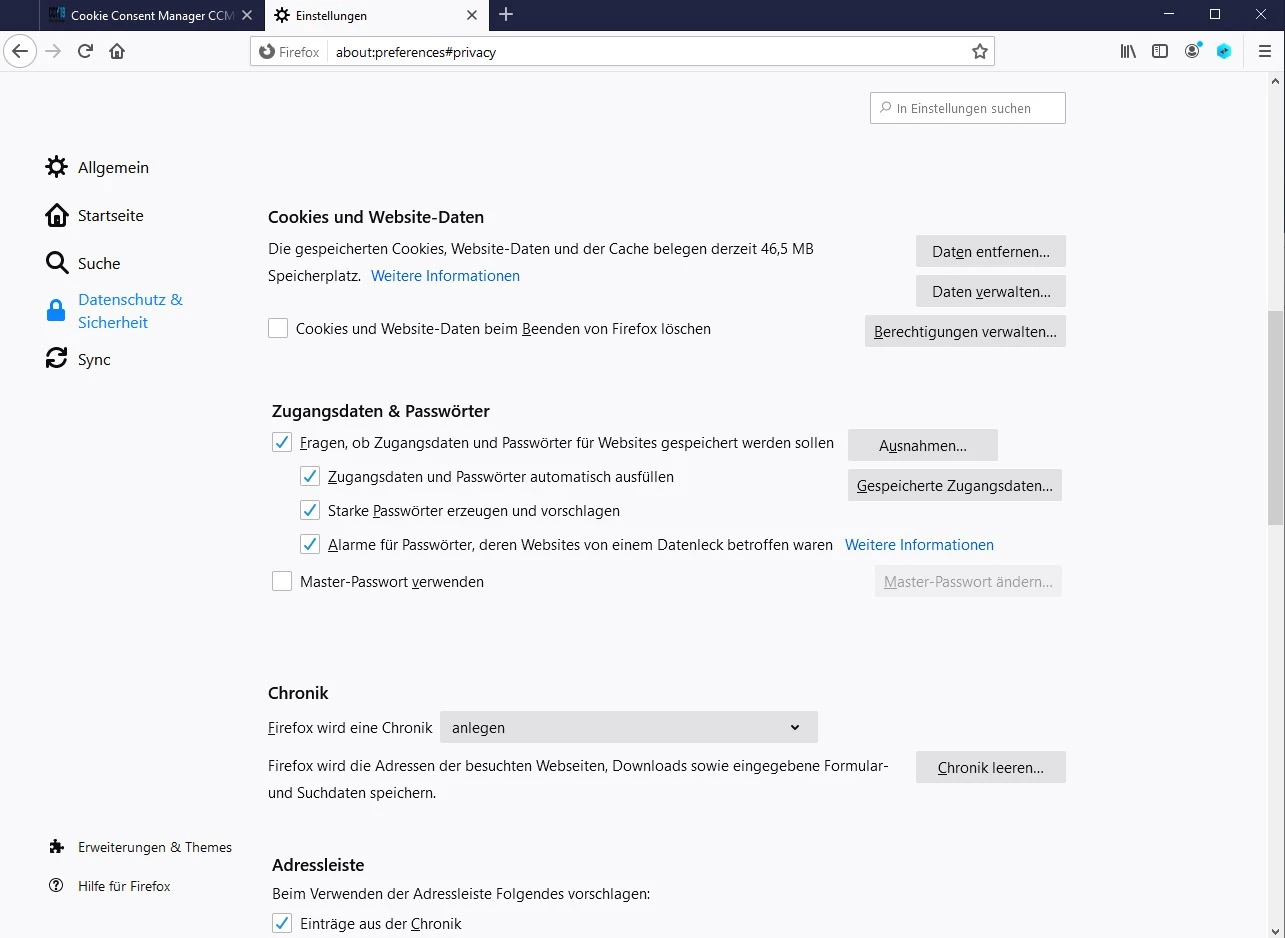This screenshot has height=938, width=1285.
Task: Bookmark this page with star icon
Action: [979, 51]
